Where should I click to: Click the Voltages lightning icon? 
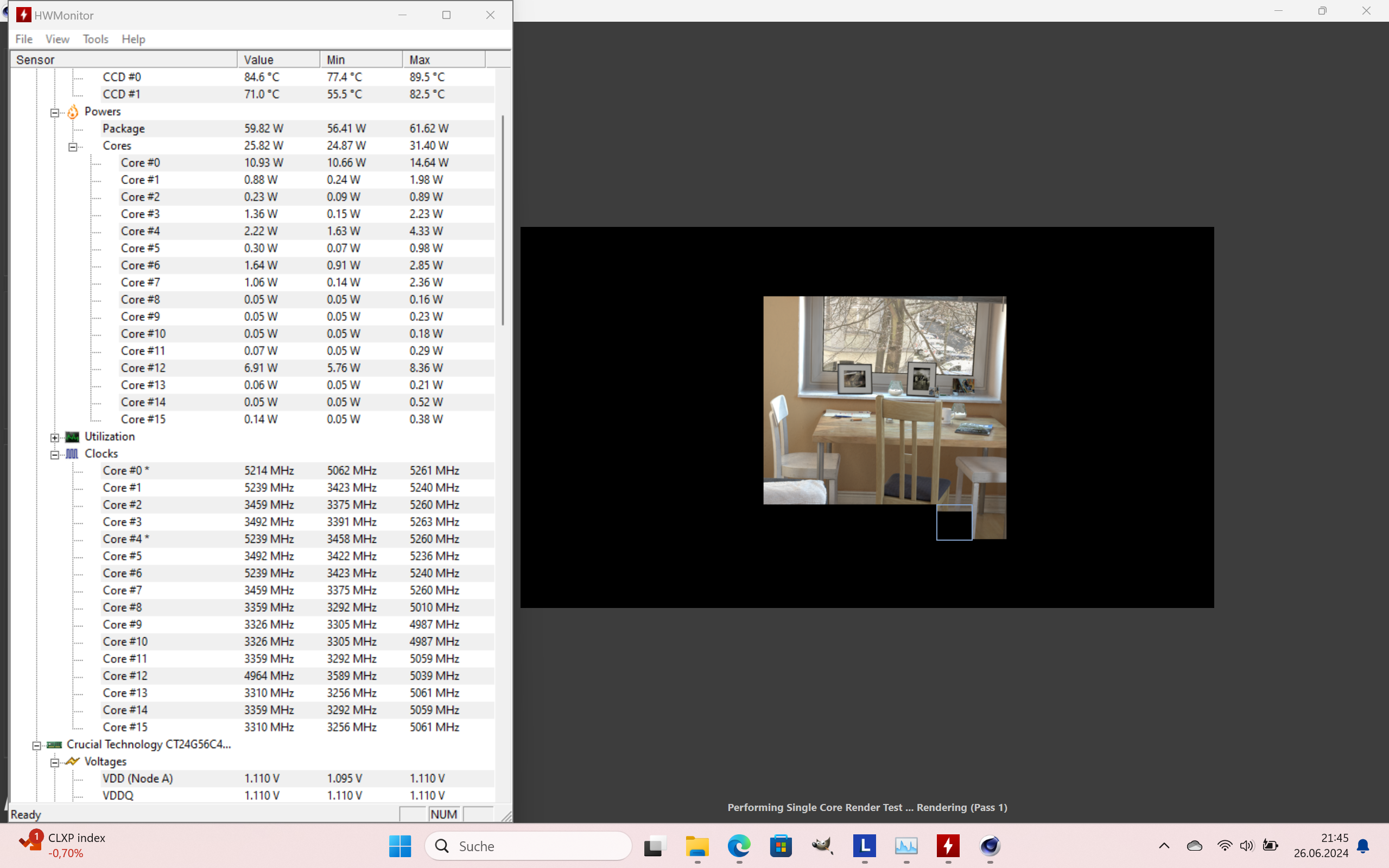point(72,762)
